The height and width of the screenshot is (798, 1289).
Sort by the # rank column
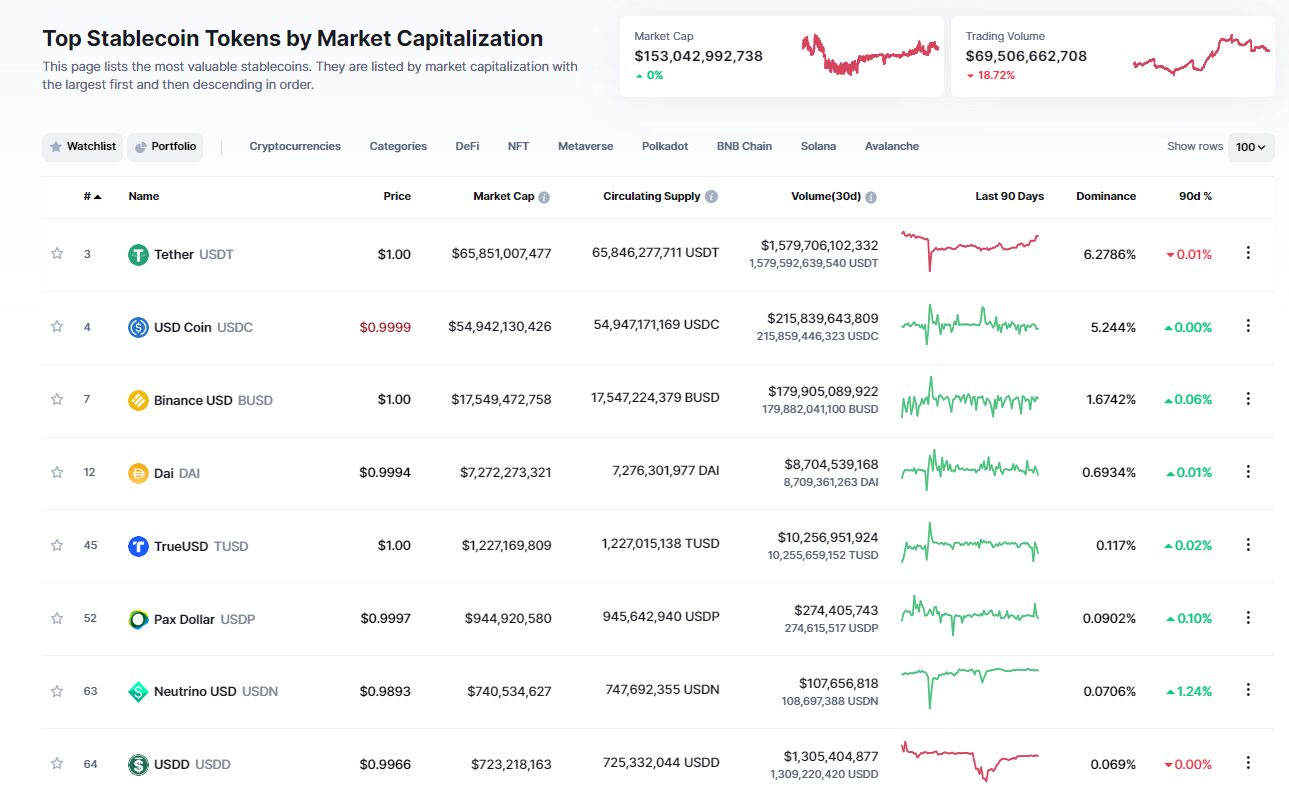(92, 197)
